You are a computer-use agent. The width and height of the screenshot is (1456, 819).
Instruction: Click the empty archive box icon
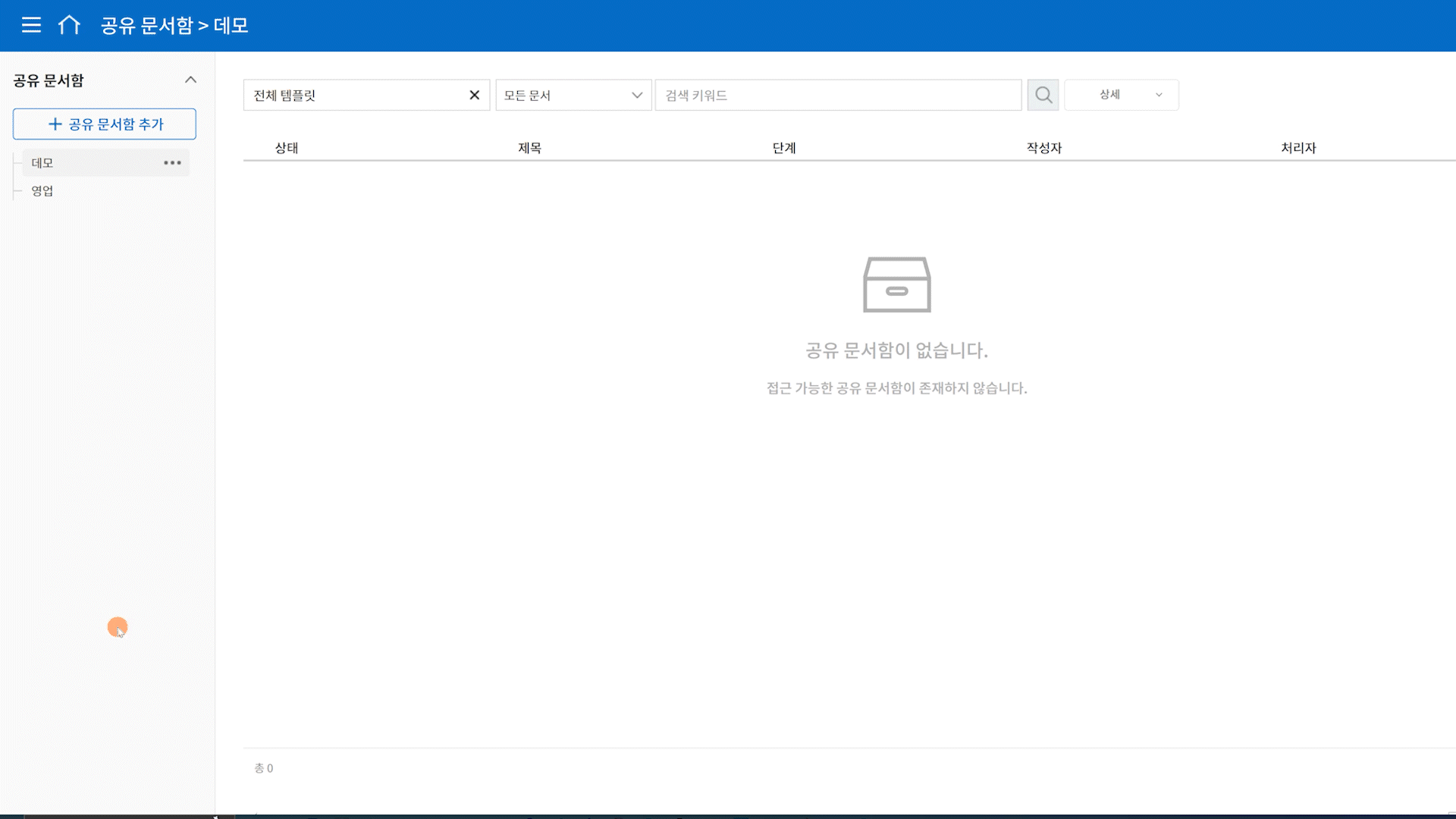pyautogui.click(x=896, y=284)
